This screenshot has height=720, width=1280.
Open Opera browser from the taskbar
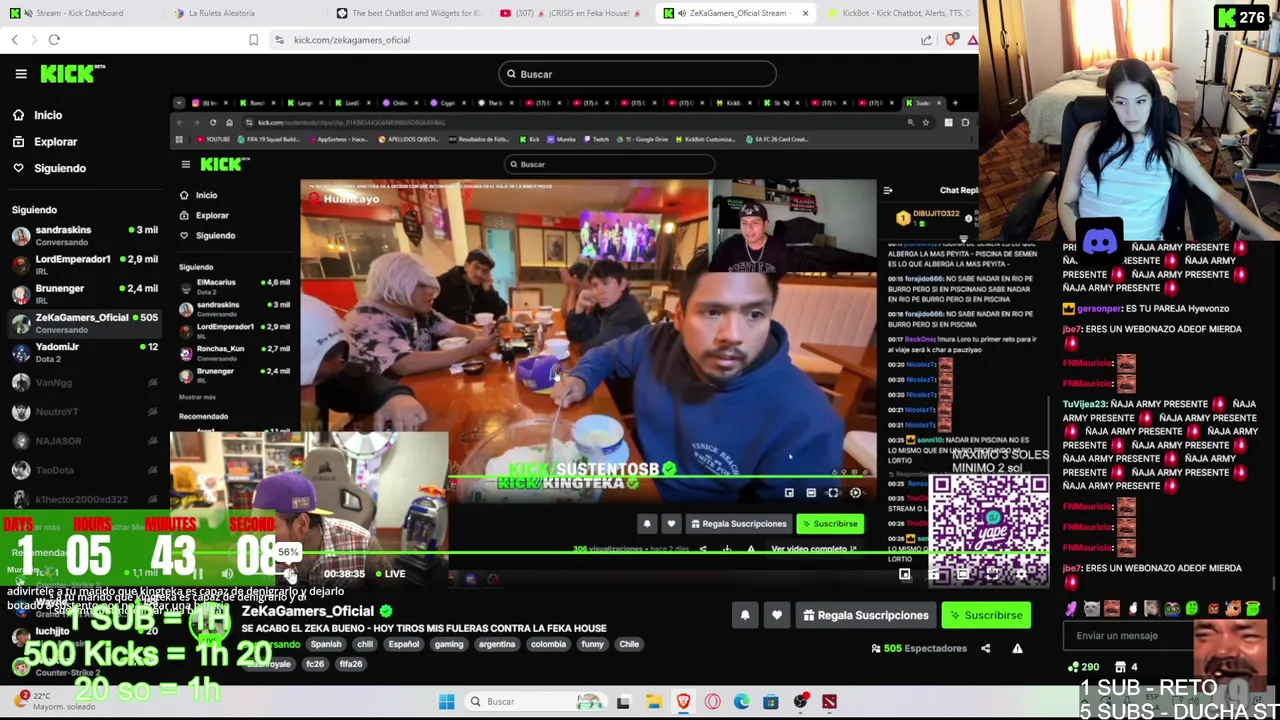(x=712, y=701)
